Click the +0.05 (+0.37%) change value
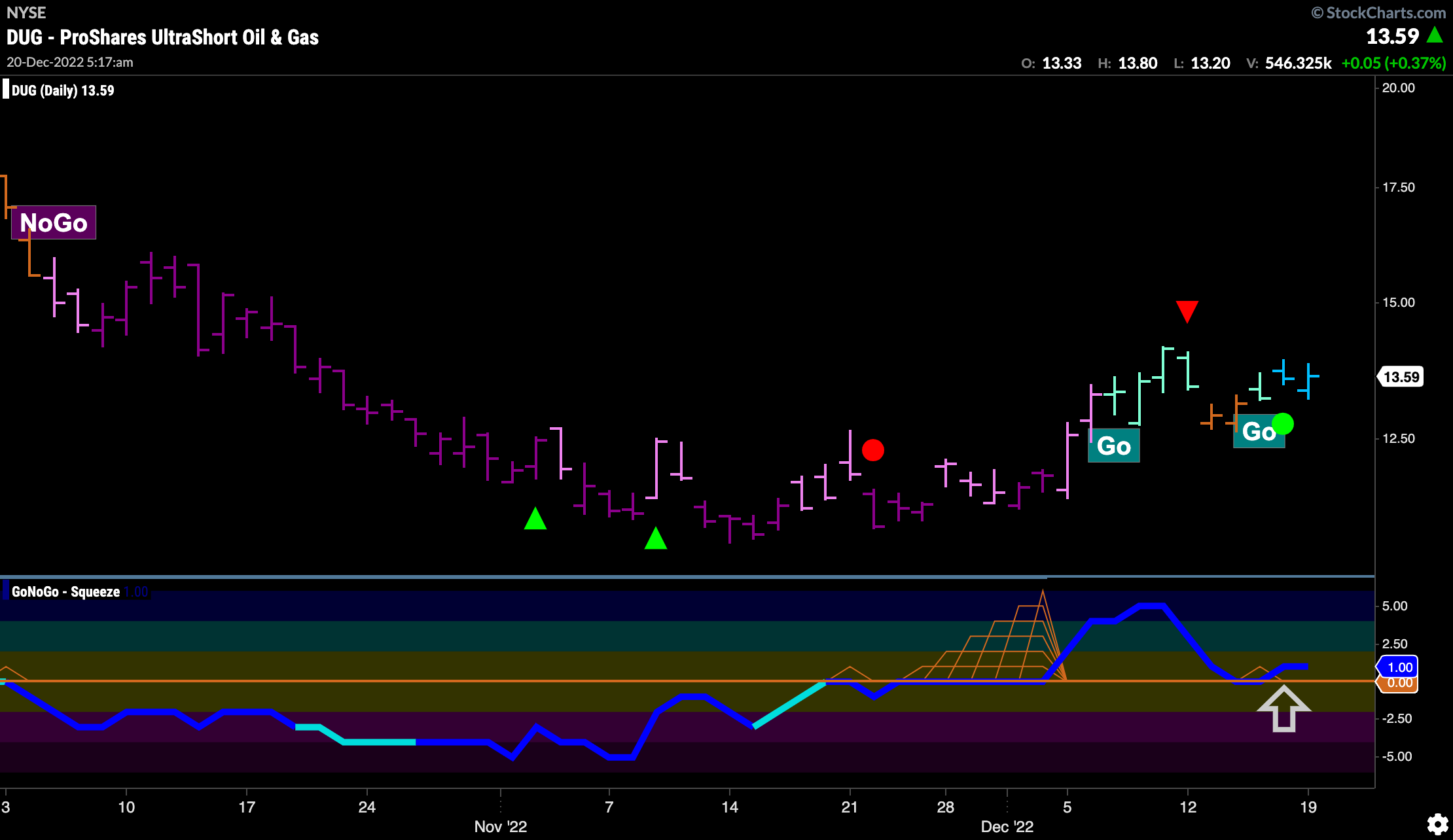Image resolution: width=1453 pixels, height=840 pixels. pyautogui.click(x=1393, y=63)
